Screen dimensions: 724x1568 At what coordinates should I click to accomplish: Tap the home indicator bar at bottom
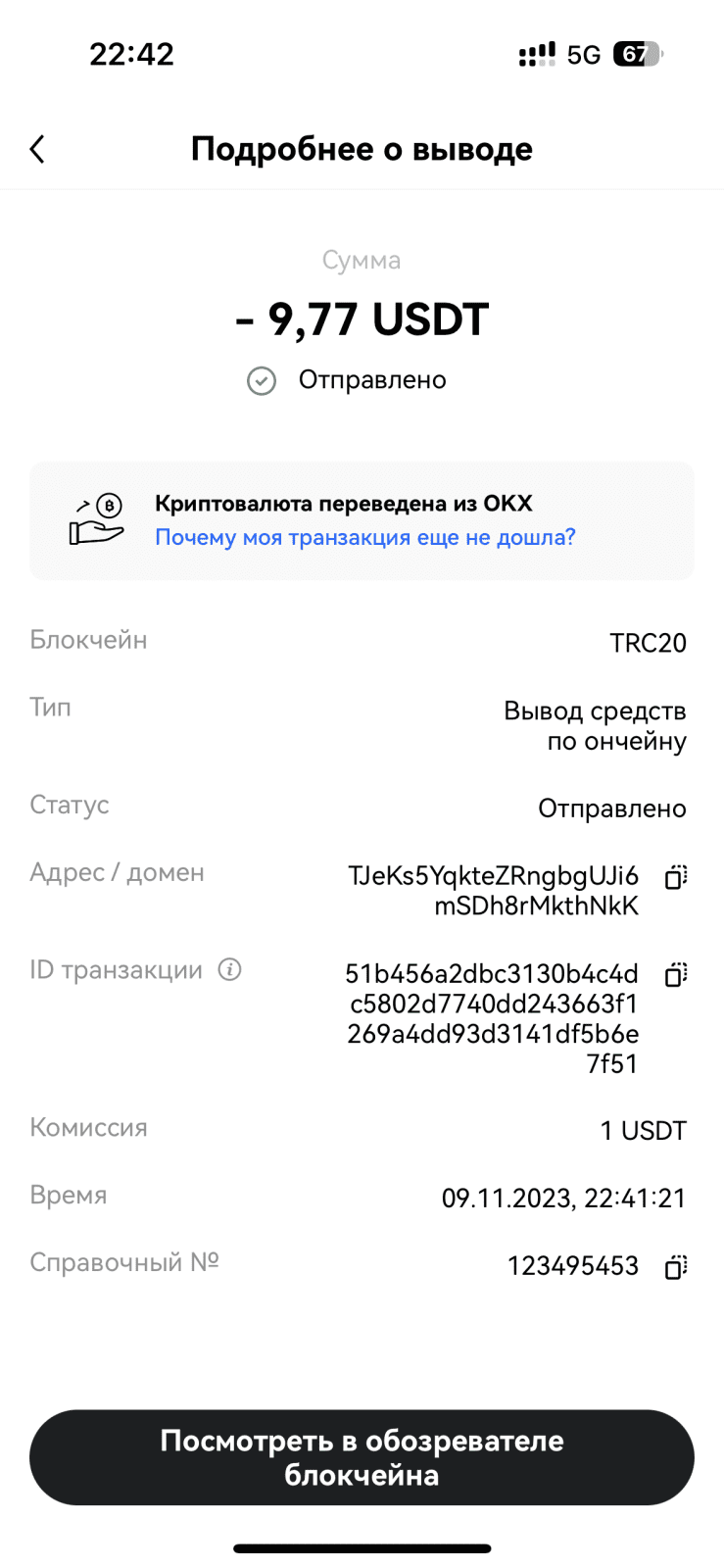(362, 1548)
